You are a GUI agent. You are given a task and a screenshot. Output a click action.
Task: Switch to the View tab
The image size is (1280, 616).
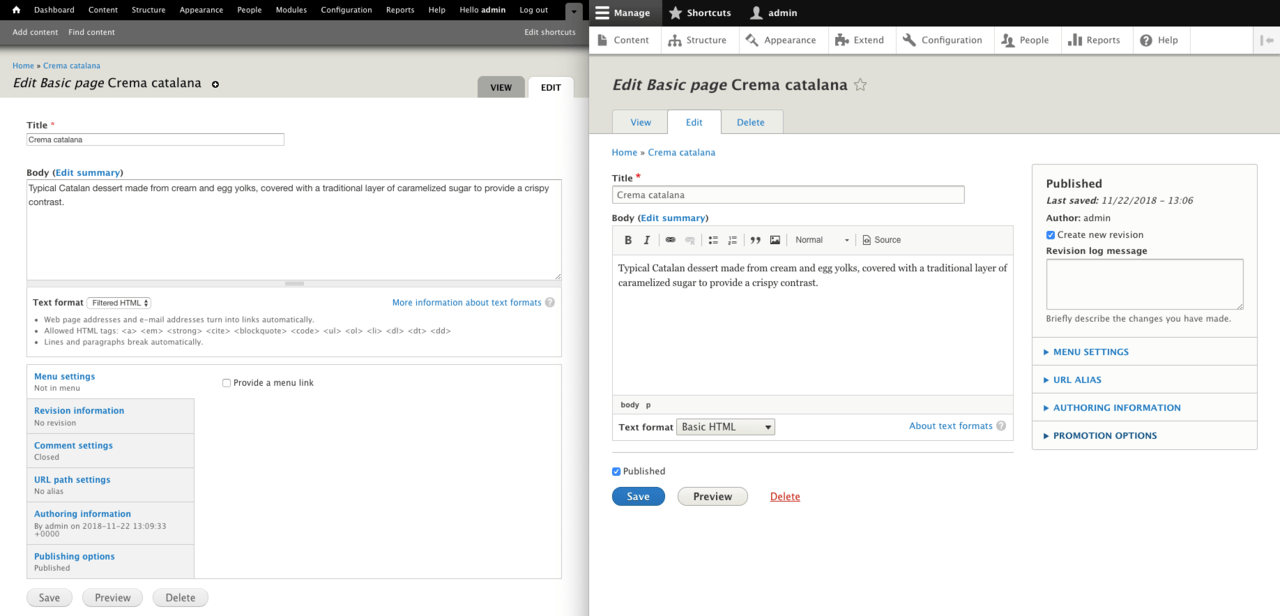pyautogui.click(x=639, y=121)
